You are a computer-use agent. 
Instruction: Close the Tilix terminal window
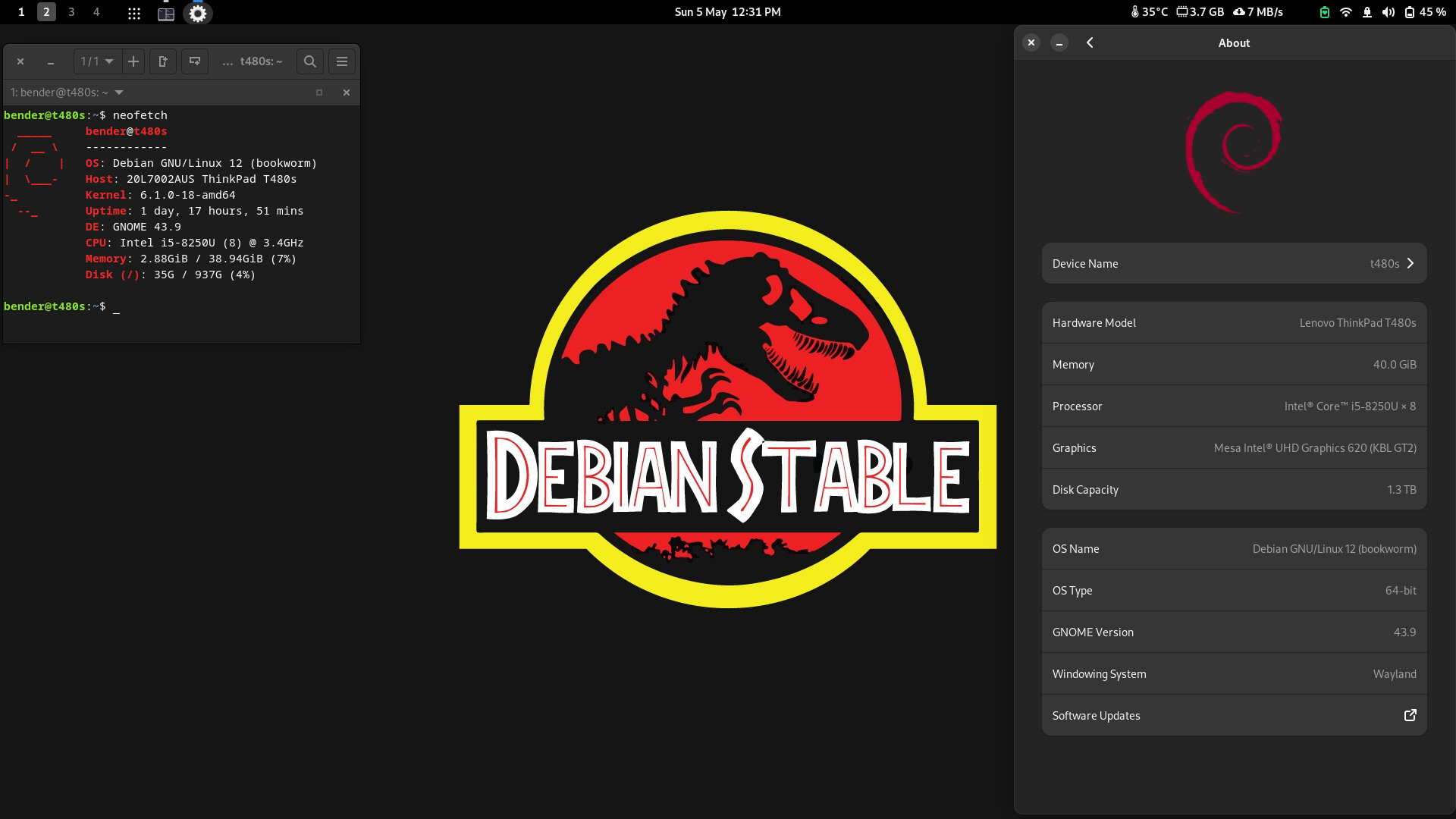[x=20, y=62]
